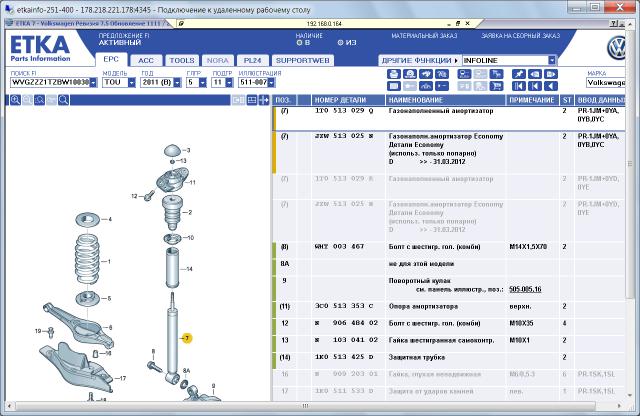Click the pushpin icon in the toolbar
Screen dimensions: 640x416
519,74
